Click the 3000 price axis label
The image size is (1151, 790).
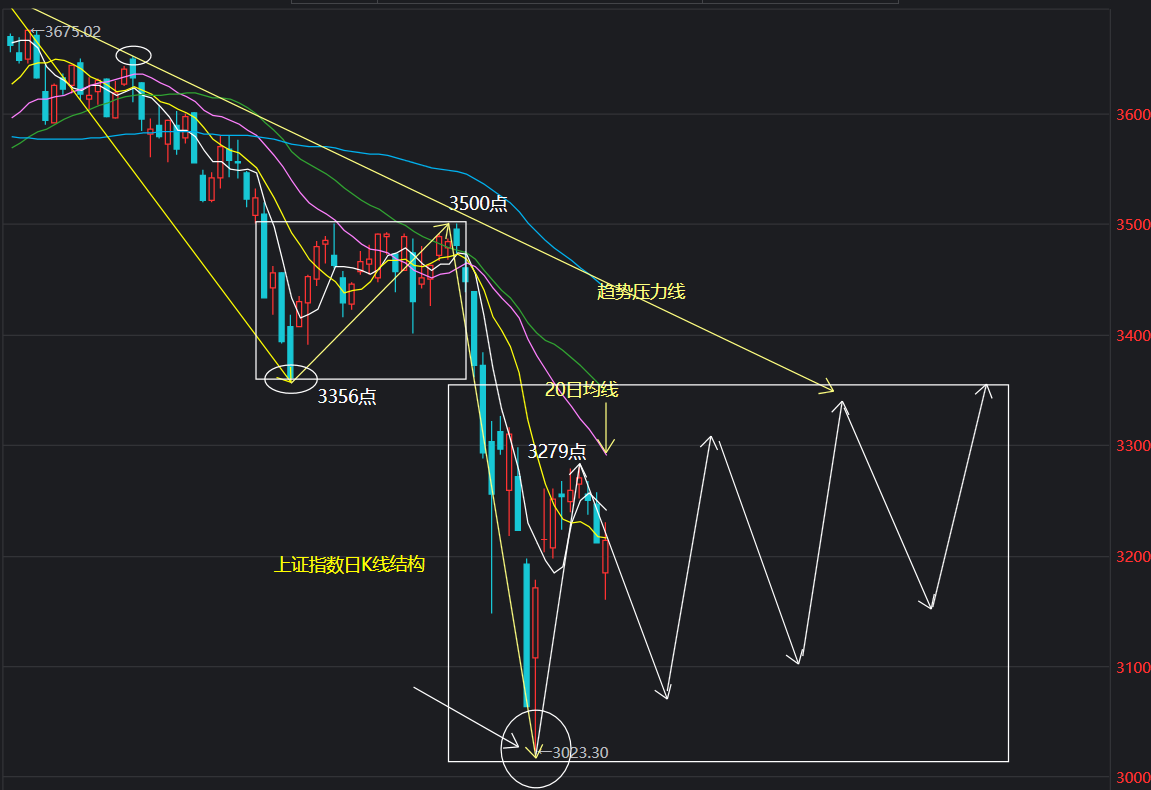click(x=1133, y=778)
